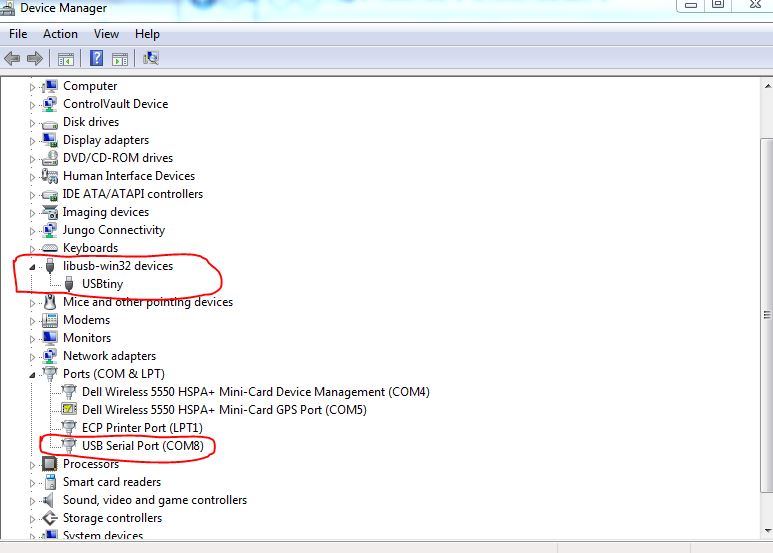
Task: Expand the IDE ATA/ATAPI controllers node
Action: [33, 195]
